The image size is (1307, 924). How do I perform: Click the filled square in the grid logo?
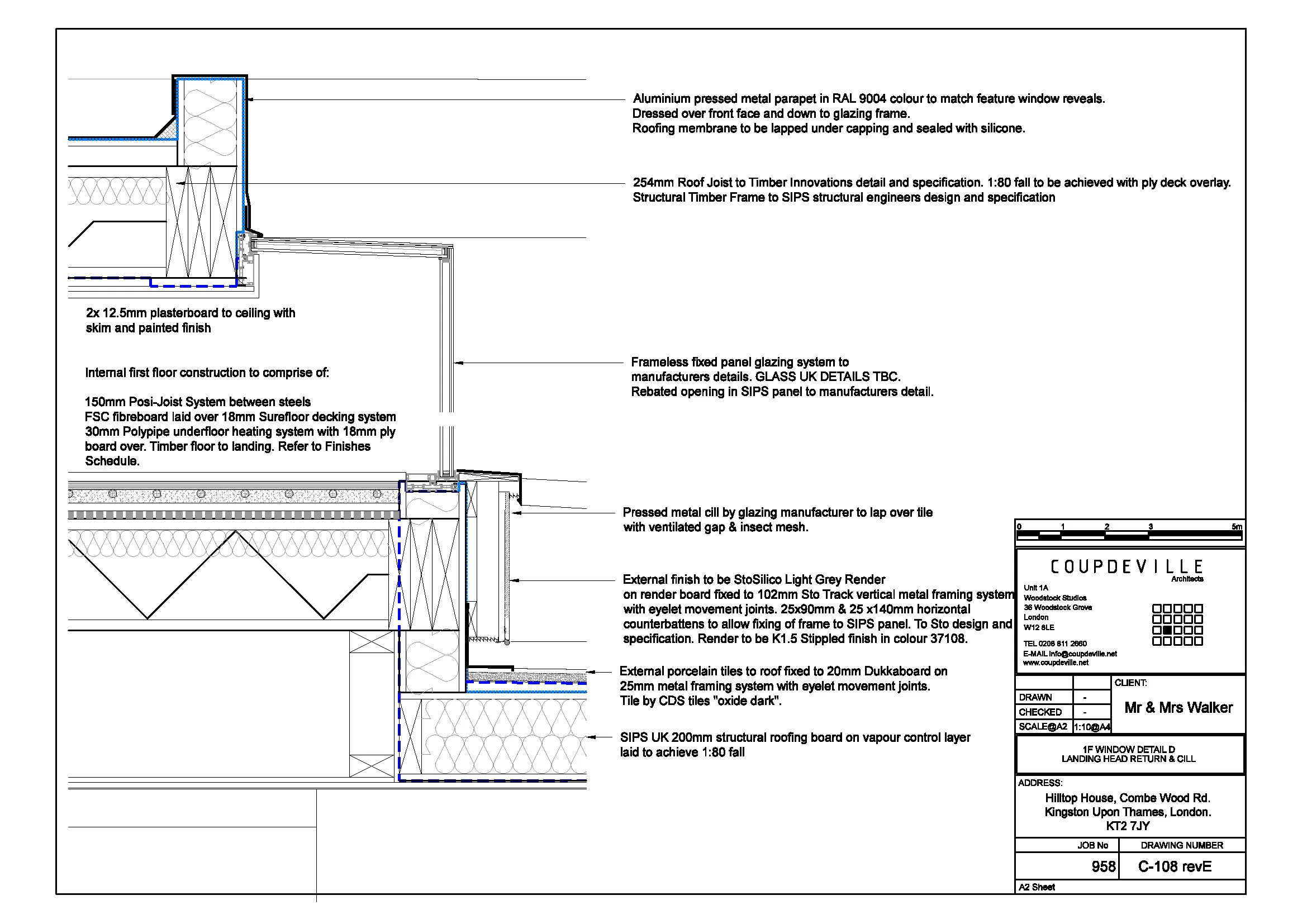pyautogui.click(x=1167, y=630)
